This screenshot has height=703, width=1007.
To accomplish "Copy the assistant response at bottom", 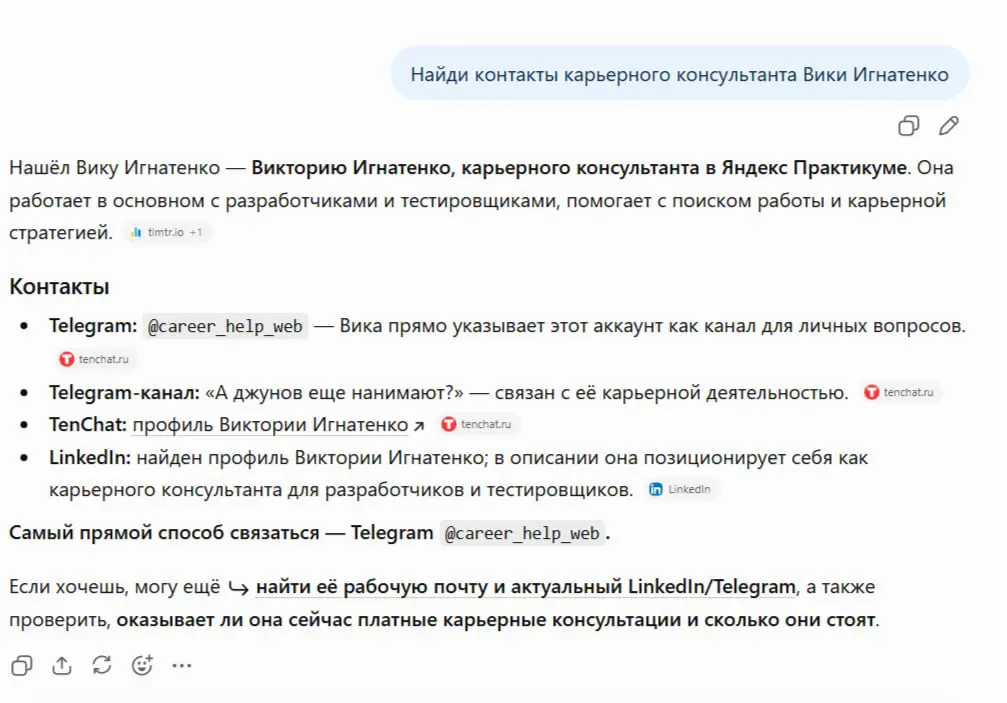I will pos(22,666).
